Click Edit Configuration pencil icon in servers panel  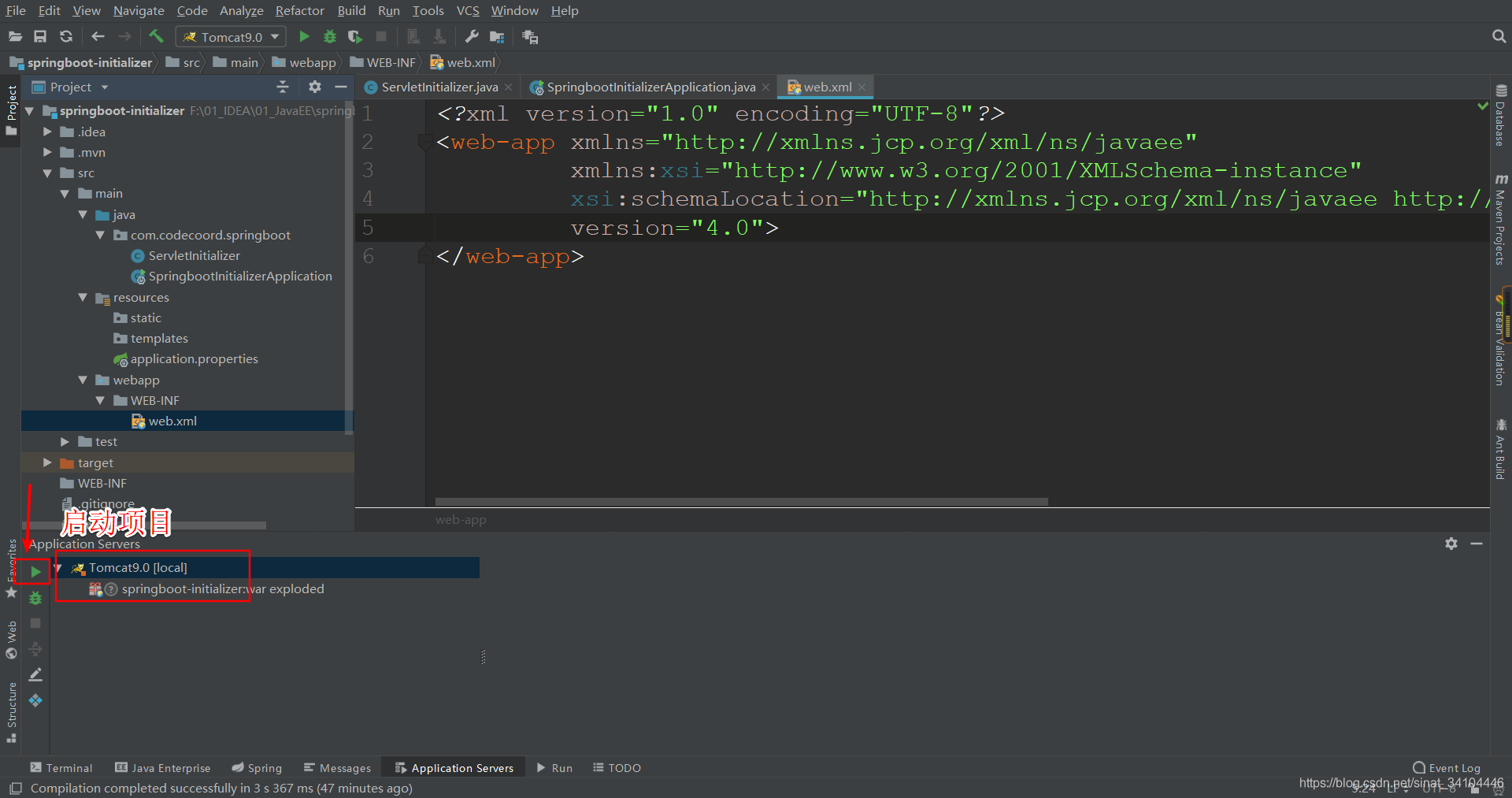click(x=35, y=675)
